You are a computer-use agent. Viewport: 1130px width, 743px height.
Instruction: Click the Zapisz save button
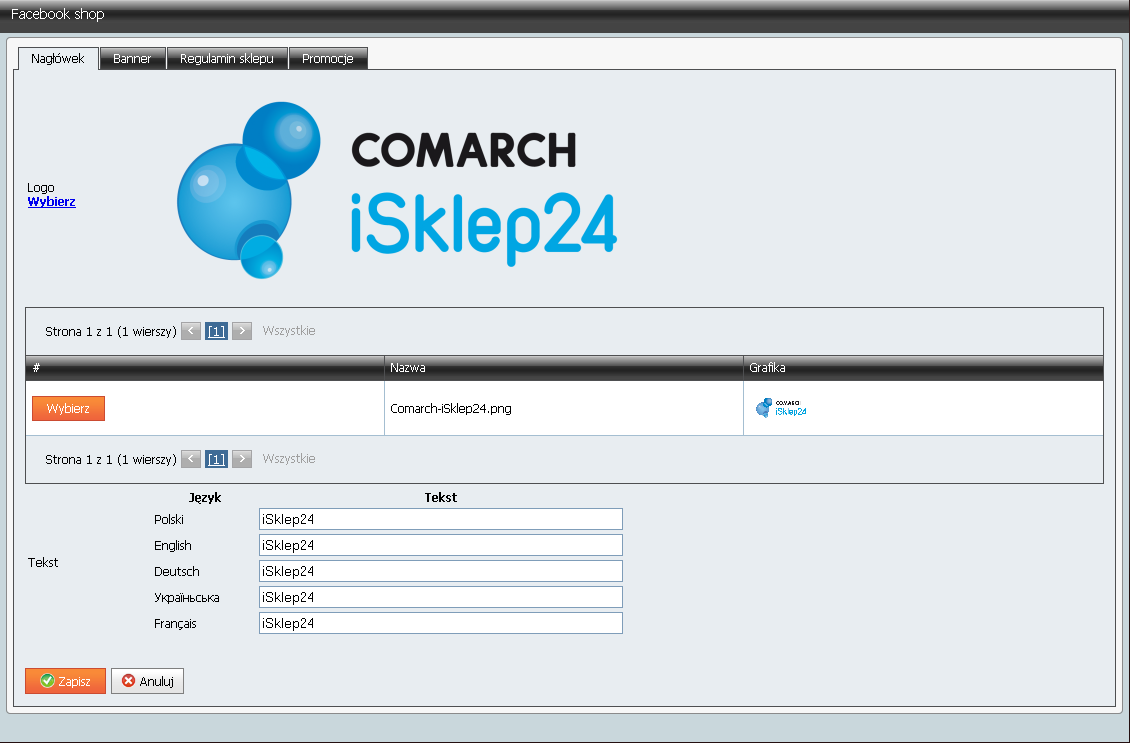(66, 681)
